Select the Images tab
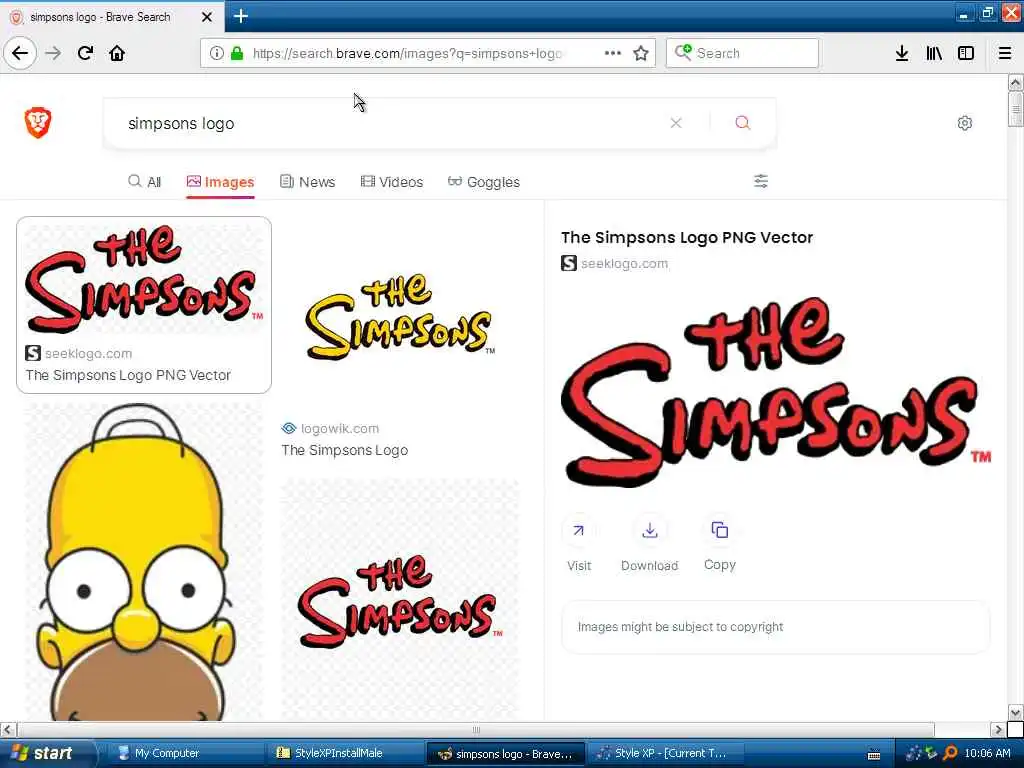 pyautogui.click(x=220, y=182)
